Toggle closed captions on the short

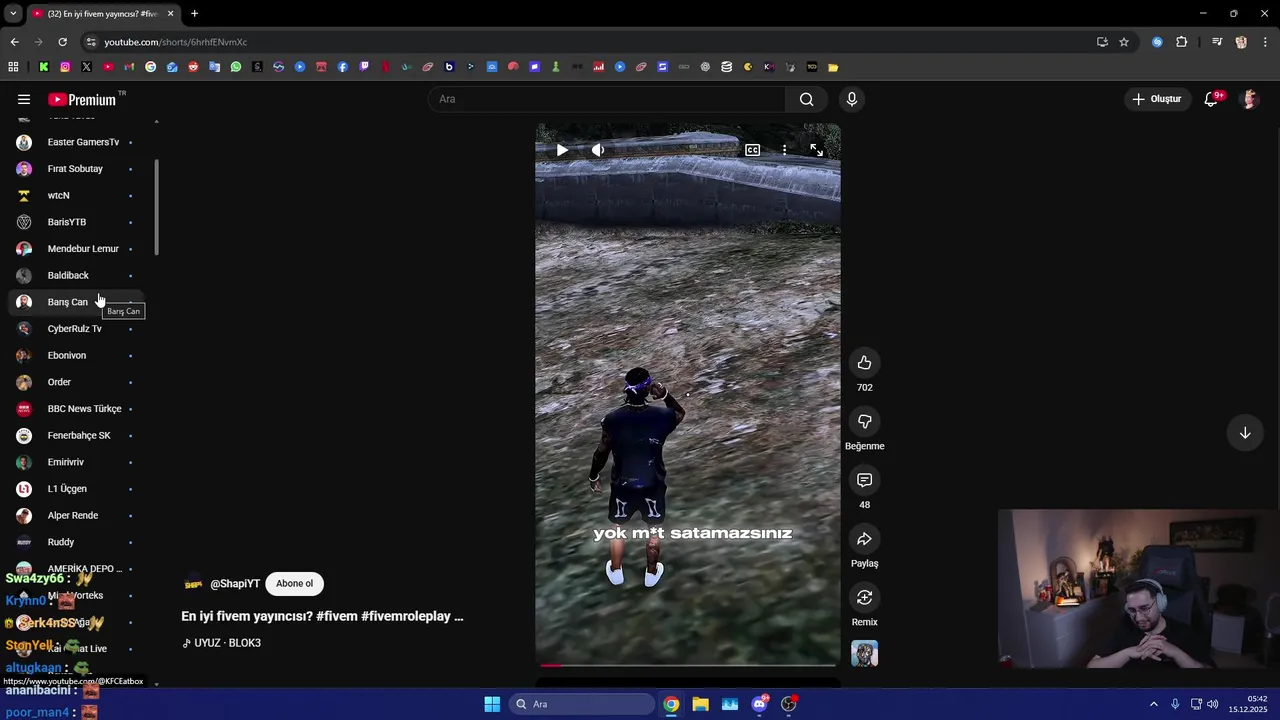tap(752, 150)
